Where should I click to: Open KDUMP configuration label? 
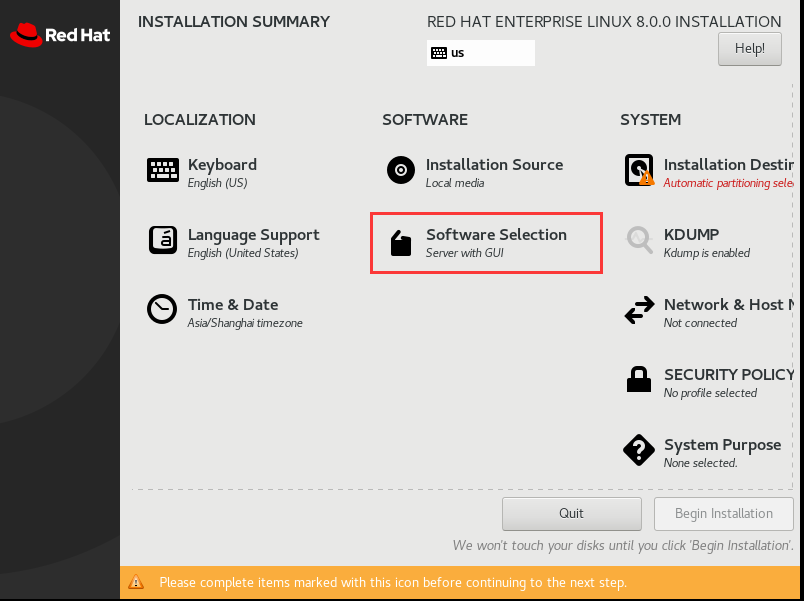pyautogui.click(x=691, y=234)
